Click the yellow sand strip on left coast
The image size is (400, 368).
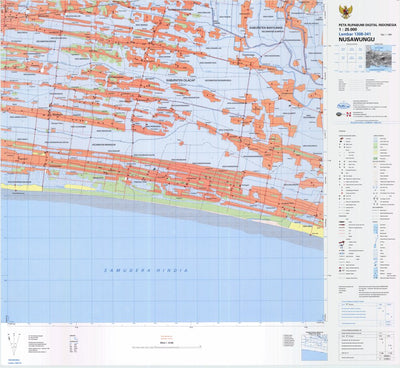21,188
